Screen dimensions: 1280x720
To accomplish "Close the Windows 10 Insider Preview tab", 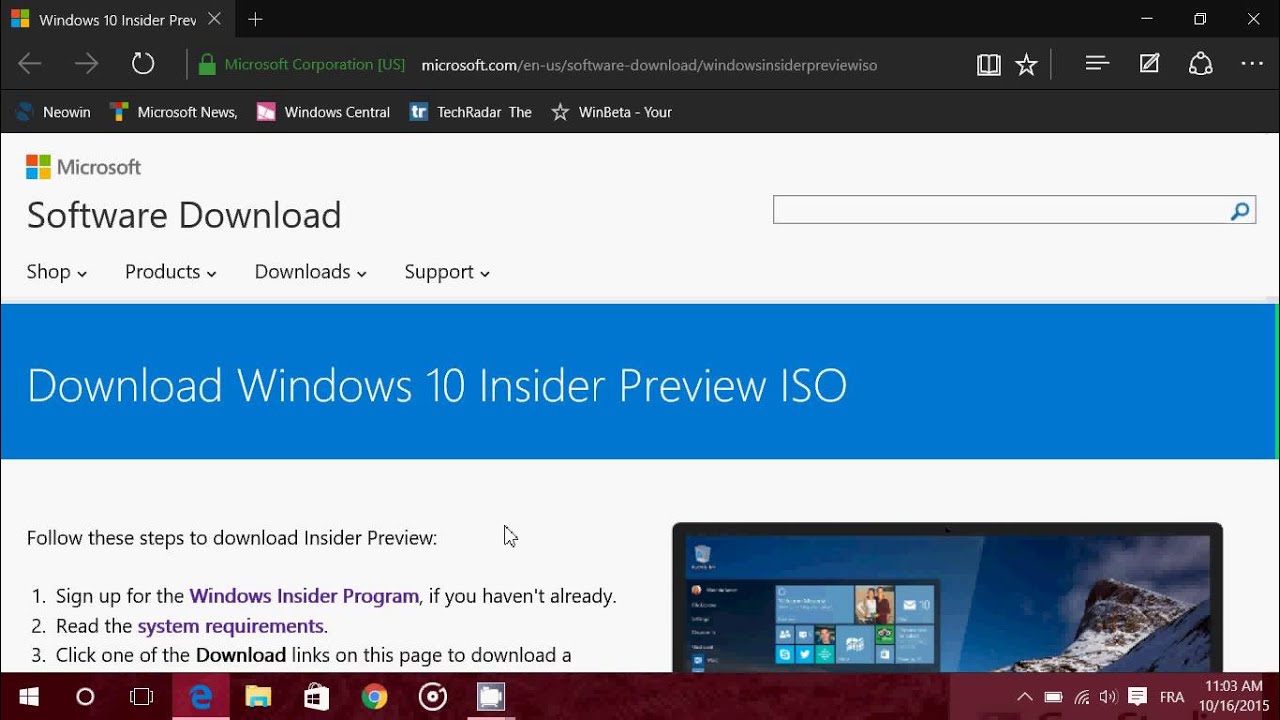I will (x=214, y=19).
